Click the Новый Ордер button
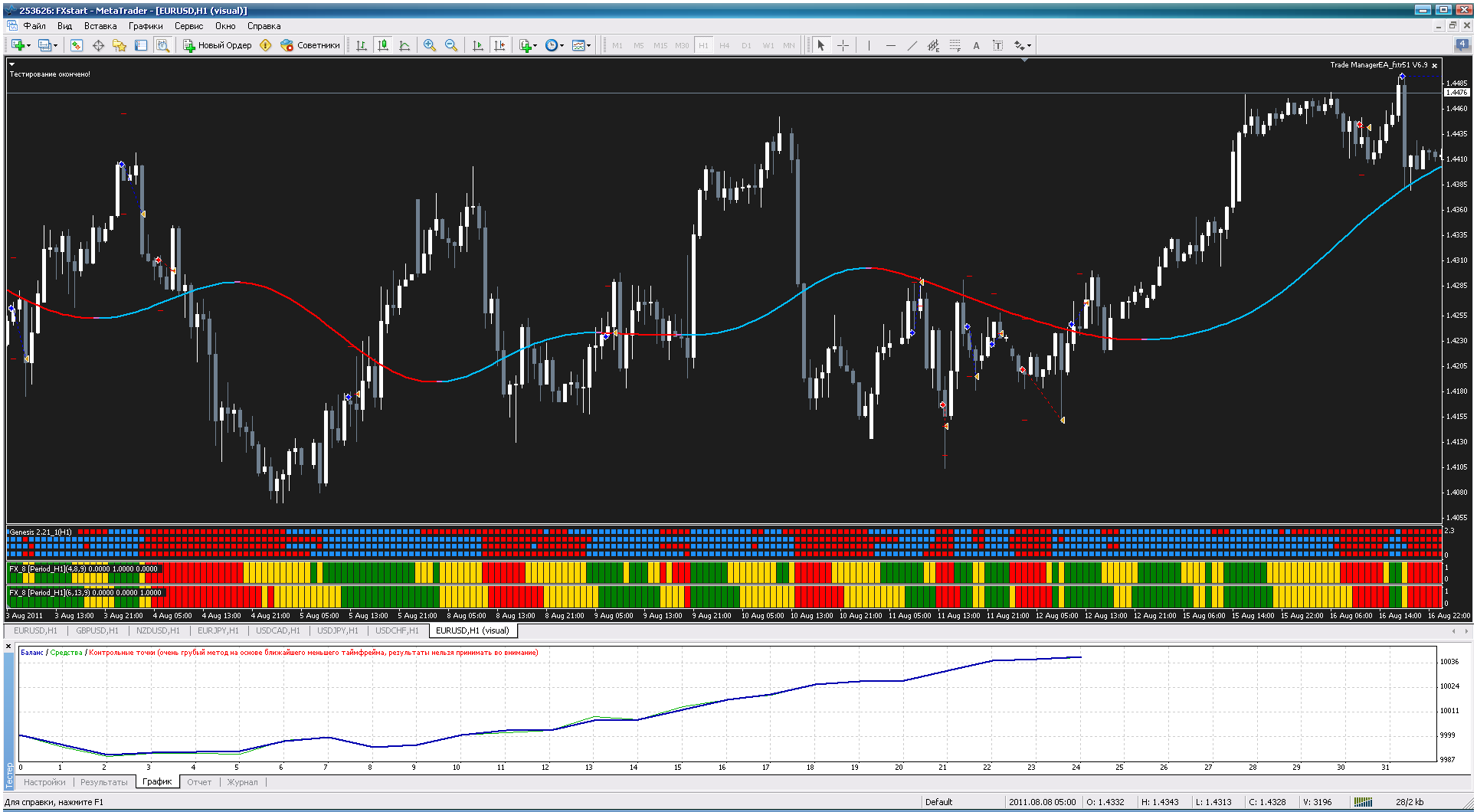The width and height of the screenshot is (1477, 812). pos(218,45)
